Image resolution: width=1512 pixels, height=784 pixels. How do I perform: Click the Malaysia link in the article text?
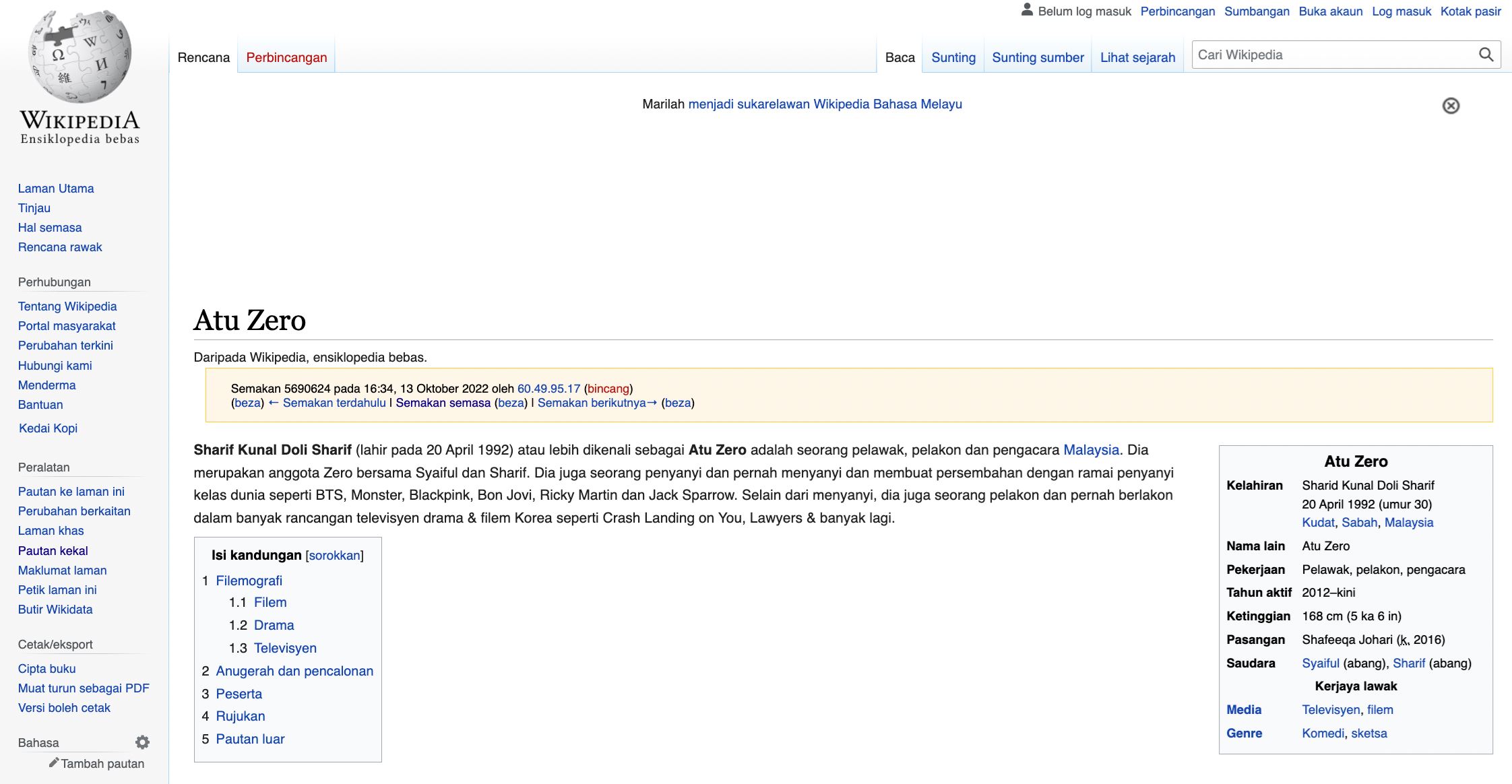pyautogui.click(x=1091, y=450)
